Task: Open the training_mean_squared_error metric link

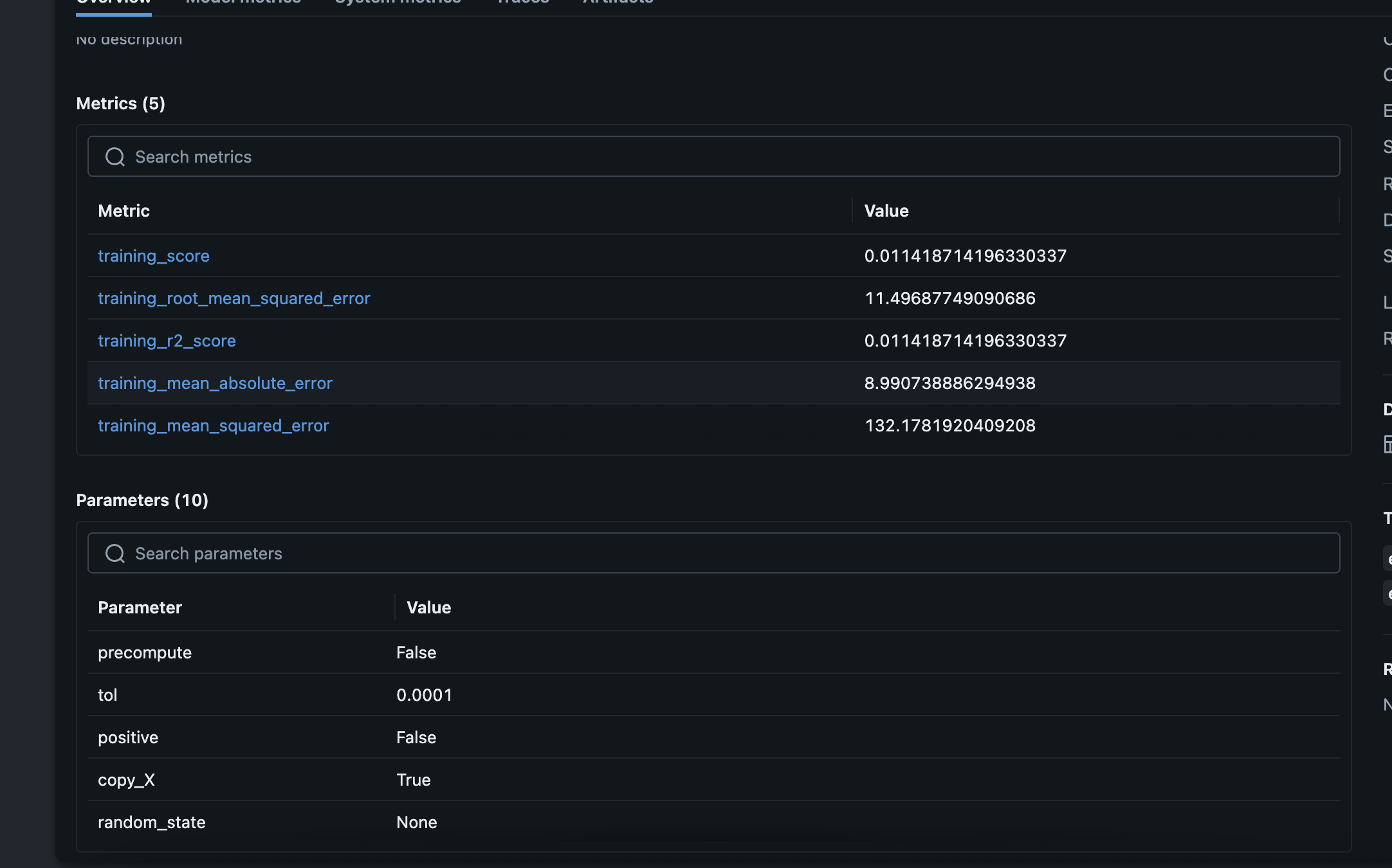Action: pos(213,426)
